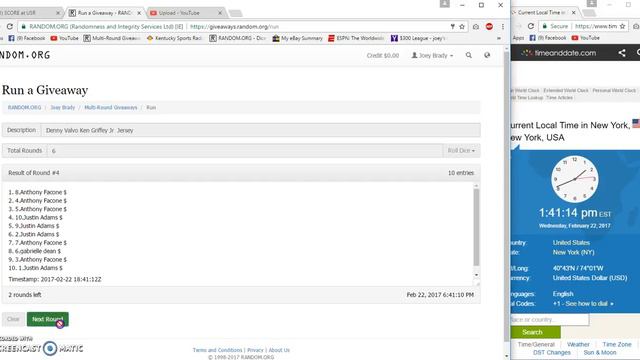Image resolution: width=640 pixels, height=360 pixels.
Task: Reload the RANDOM.ORG giveaway page
Action: 9,27
